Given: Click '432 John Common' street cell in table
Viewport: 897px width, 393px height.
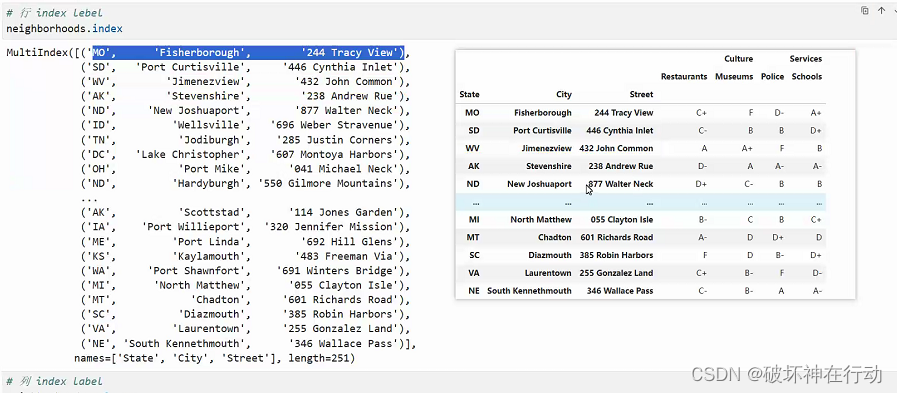Looking at the screenshot, I should click(616, 148).
